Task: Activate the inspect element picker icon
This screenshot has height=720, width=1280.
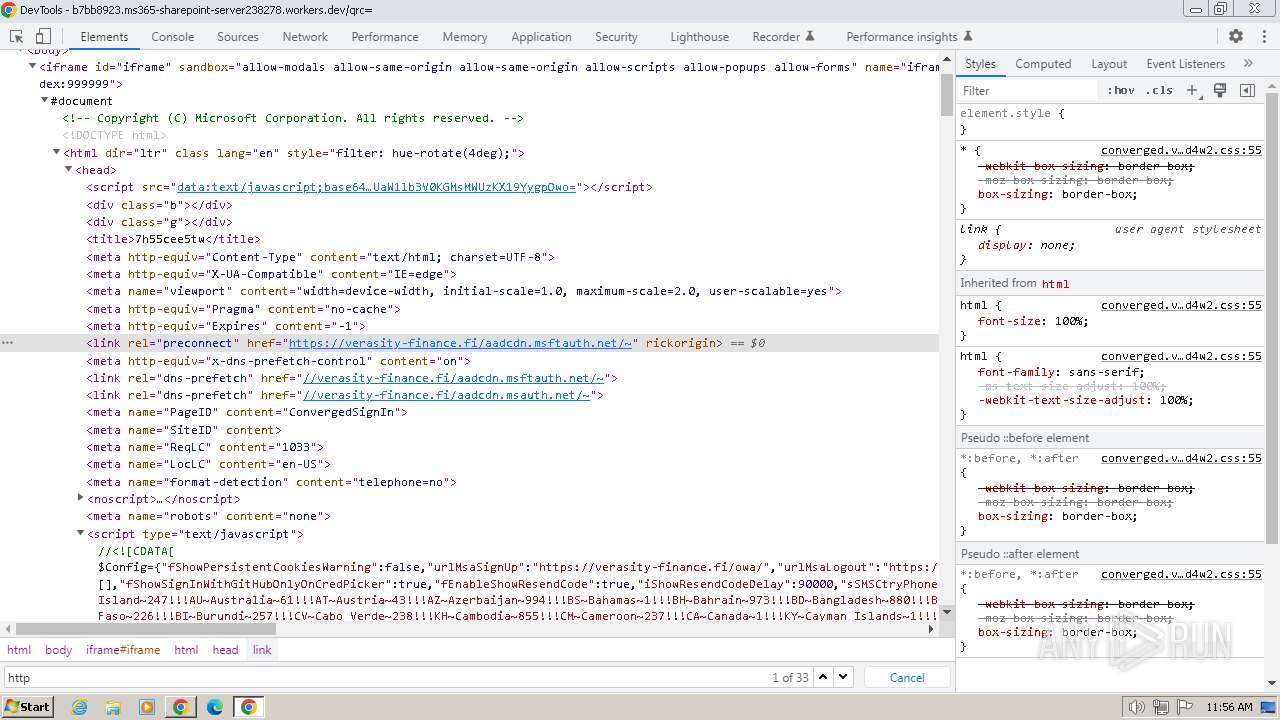Action: point(16,36)
